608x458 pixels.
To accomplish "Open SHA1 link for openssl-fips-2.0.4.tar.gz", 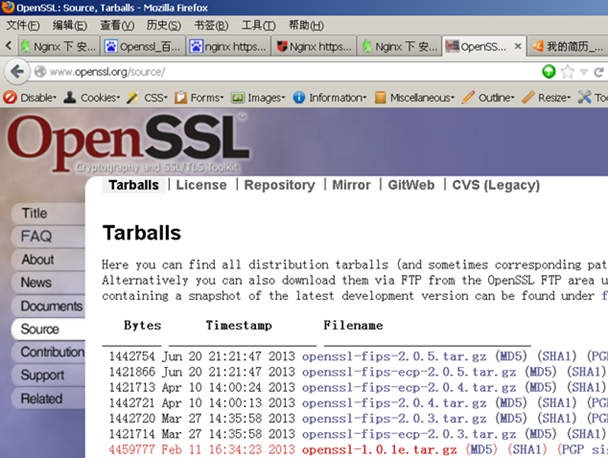I will click(557, 403).
